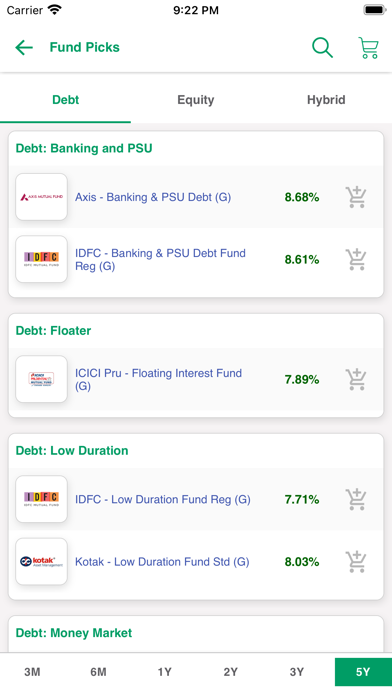Image resolution: width=392 pixels, height=696 pixels.
Task: Go back using the arrow icon
Action: (x=24, y=47)
